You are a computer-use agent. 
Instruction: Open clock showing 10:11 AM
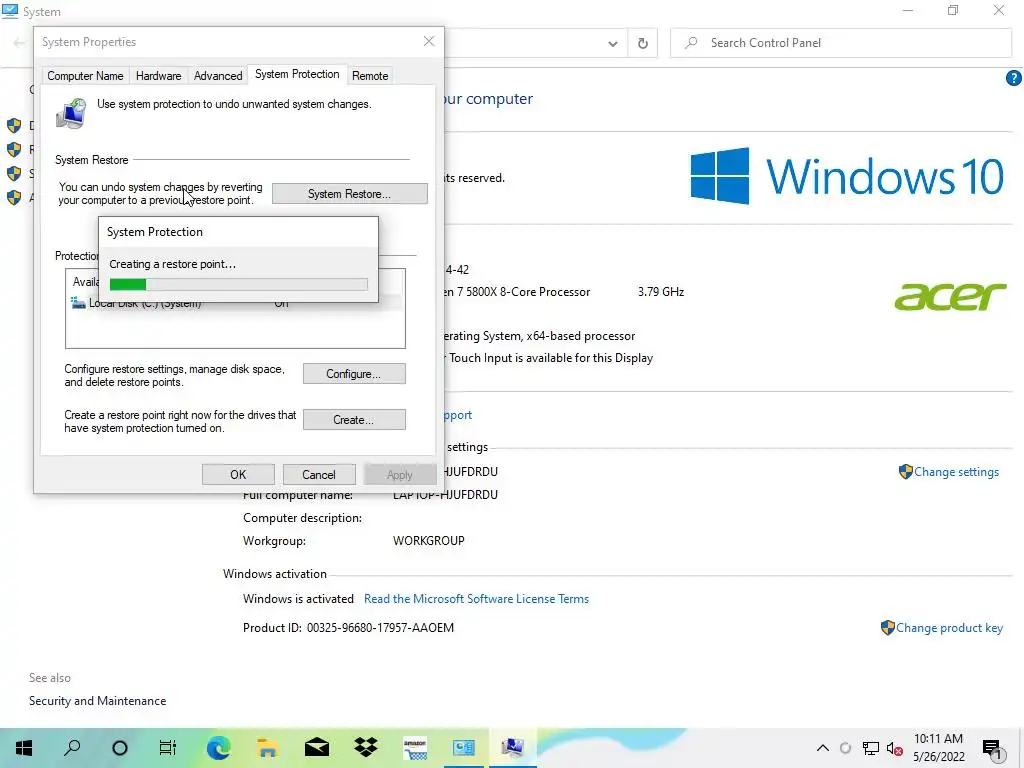coord(938,748)
